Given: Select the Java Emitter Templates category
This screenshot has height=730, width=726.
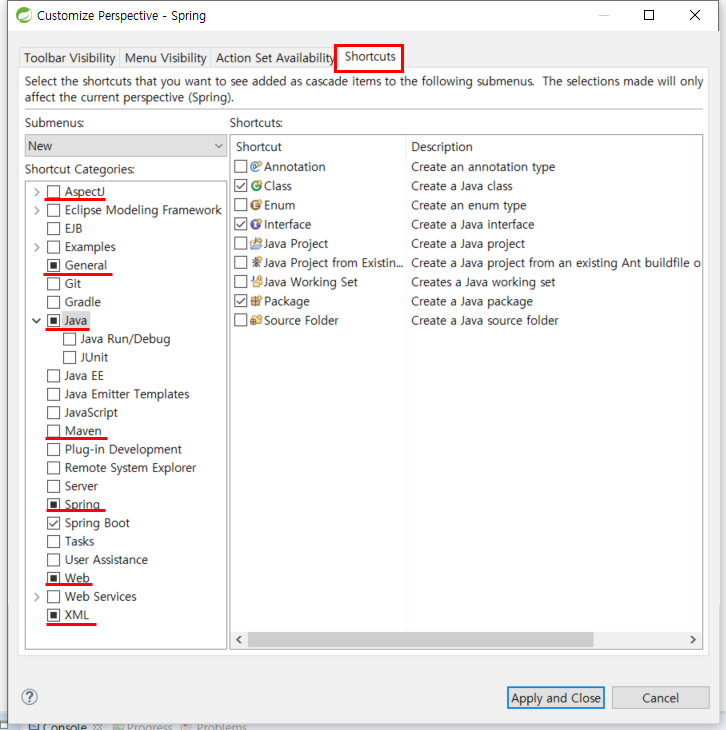Looking at the screenshot, I should pyautogui.click(x=127, y=394).
